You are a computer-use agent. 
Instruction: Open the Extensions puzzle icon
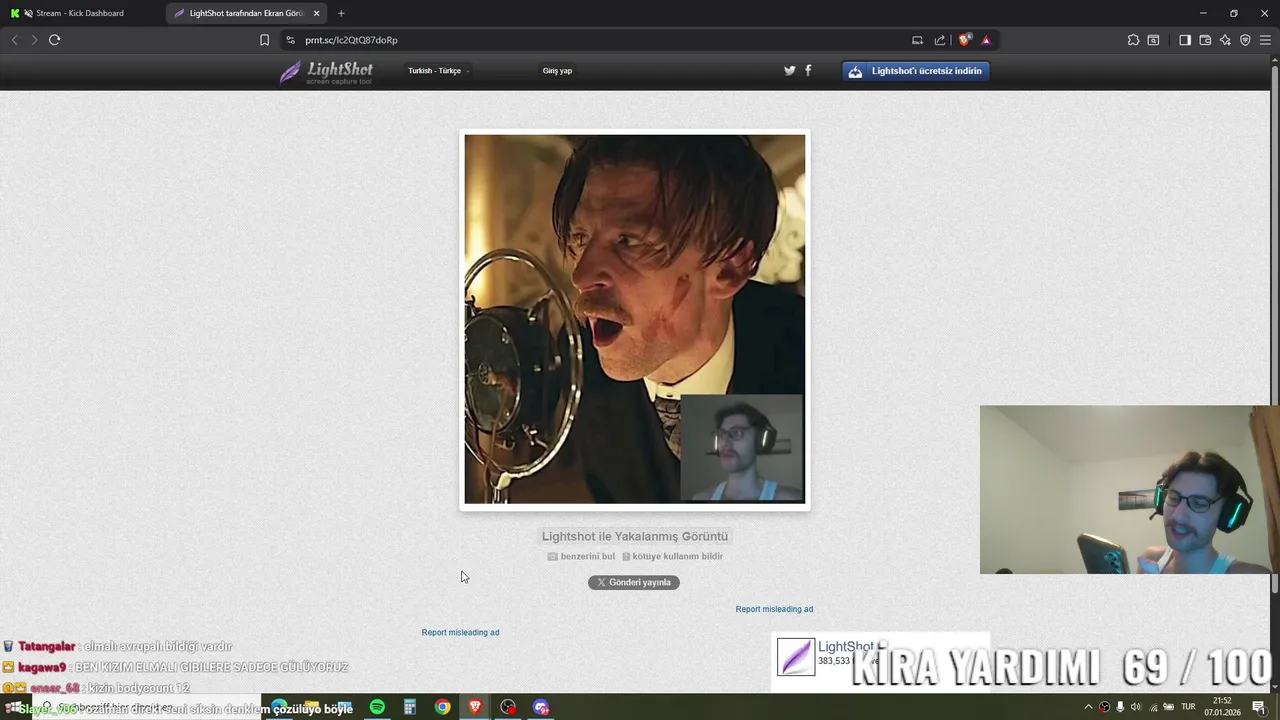tap(1133, 40)
